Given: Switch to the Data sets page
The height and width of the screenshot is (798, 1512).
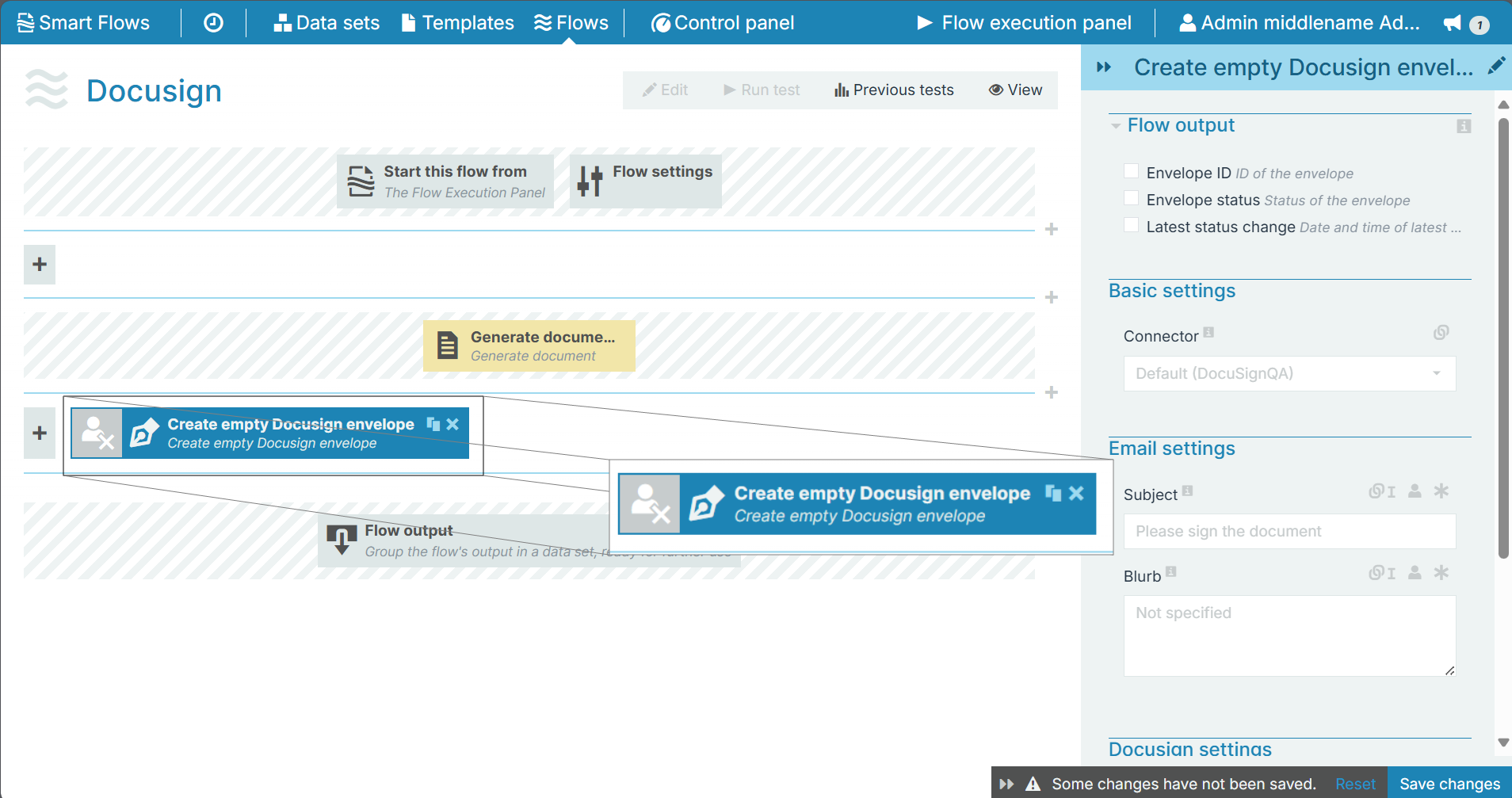Looking at the screenshot, I should pos(326,22).
